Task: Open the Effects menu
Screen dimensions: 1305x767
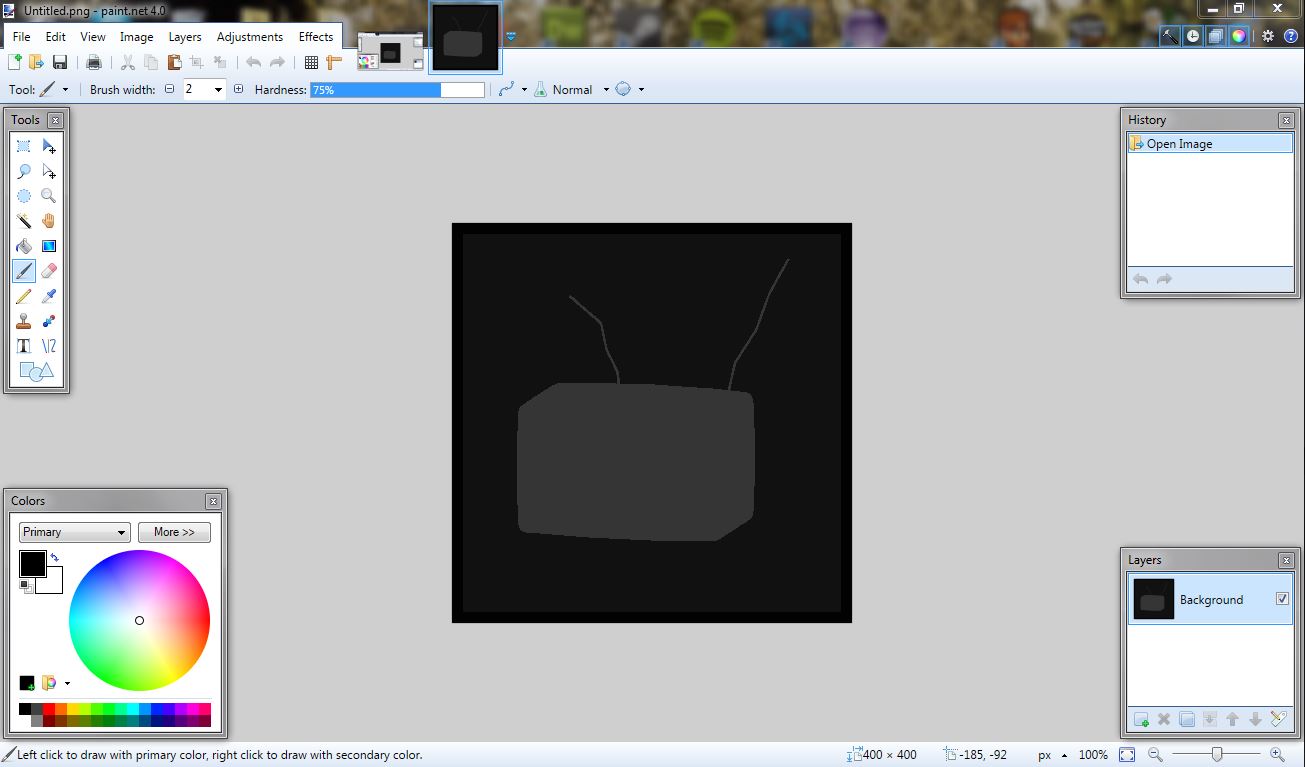Action: tap(316, 37)
